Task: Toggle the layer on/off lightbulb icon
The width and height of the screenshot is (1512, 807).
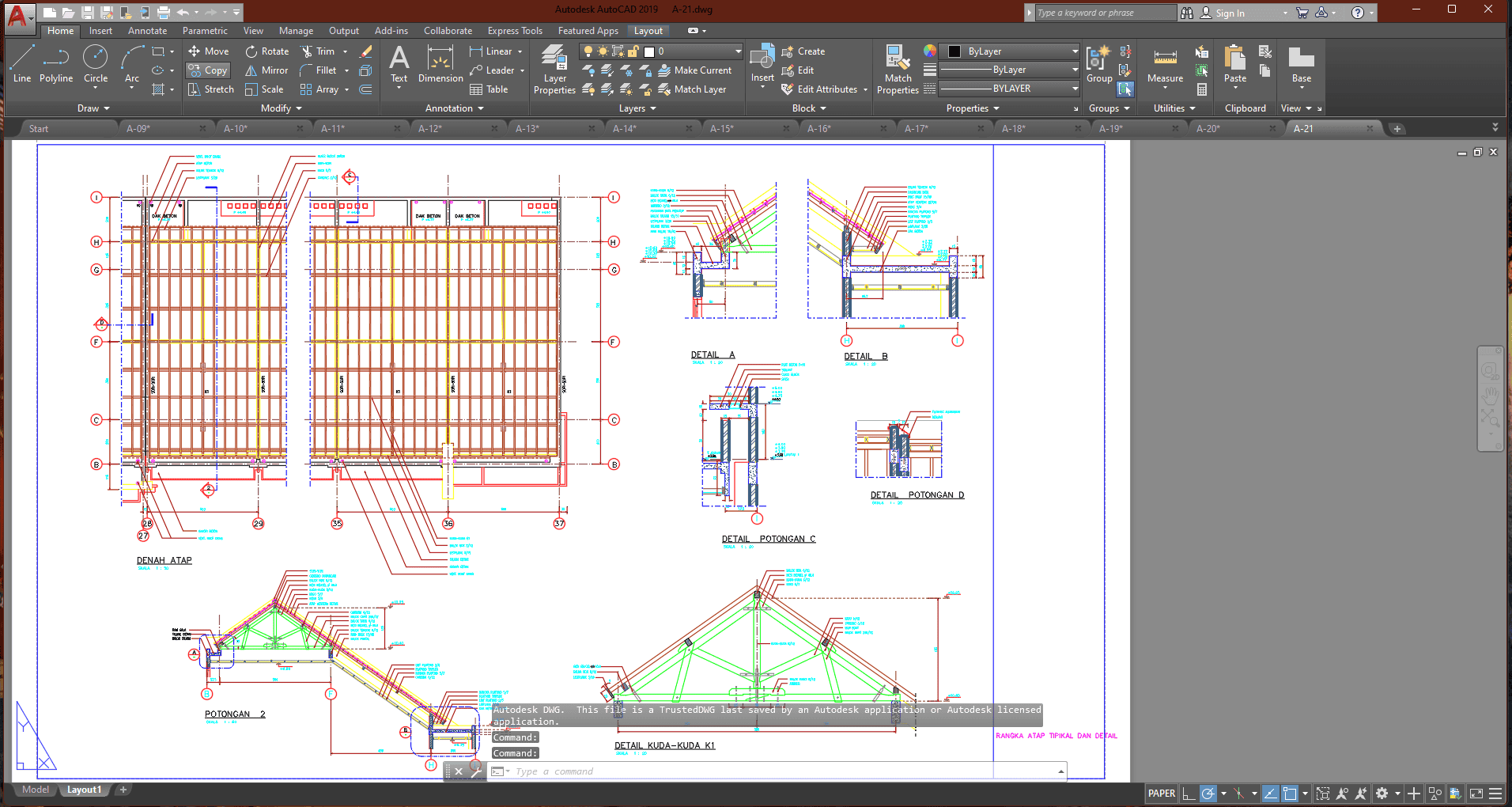Action: pyautogui.click(x=588, y=51)
